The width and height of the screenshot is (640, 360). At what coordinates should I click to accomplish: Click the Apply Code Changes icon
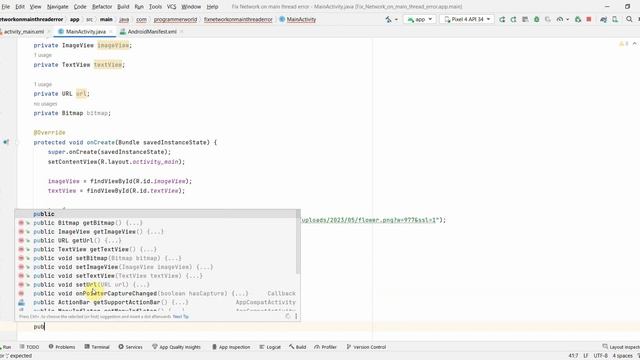[525, 19]
